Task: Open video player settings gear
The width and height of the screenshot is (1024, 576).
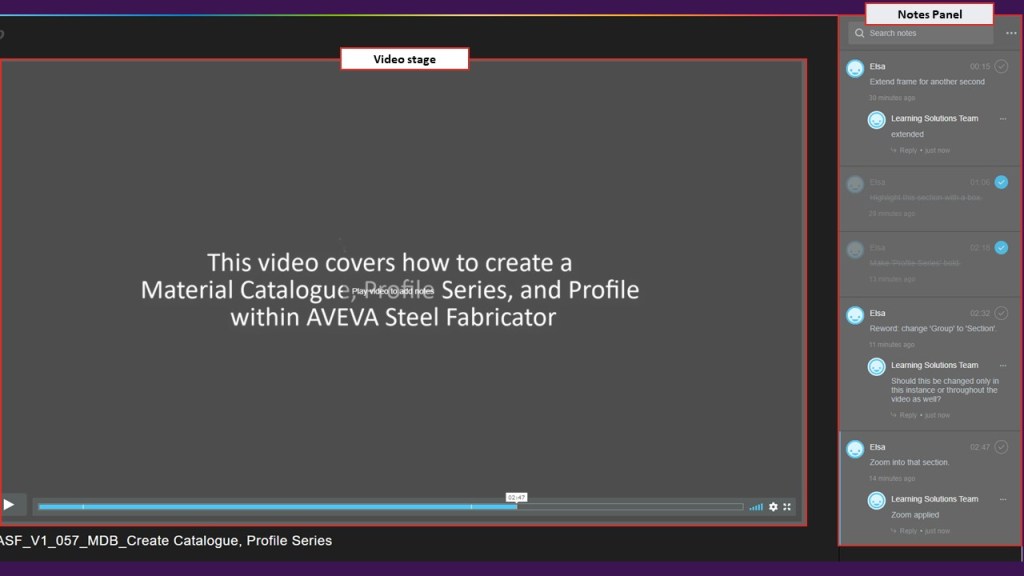Action: click(773, 507)
